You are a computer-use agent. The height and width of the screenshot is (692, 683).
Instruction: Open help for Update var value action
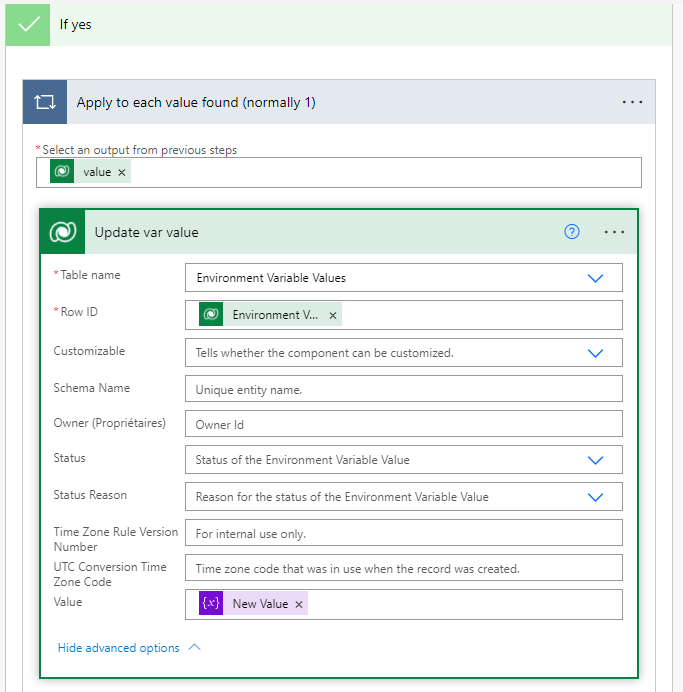point(572,232)
